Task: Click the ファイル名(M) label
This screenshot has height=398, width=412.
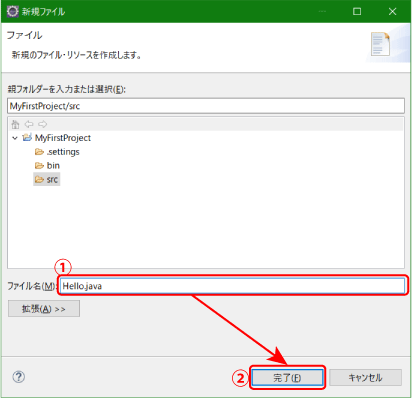Action: (31, 286)
